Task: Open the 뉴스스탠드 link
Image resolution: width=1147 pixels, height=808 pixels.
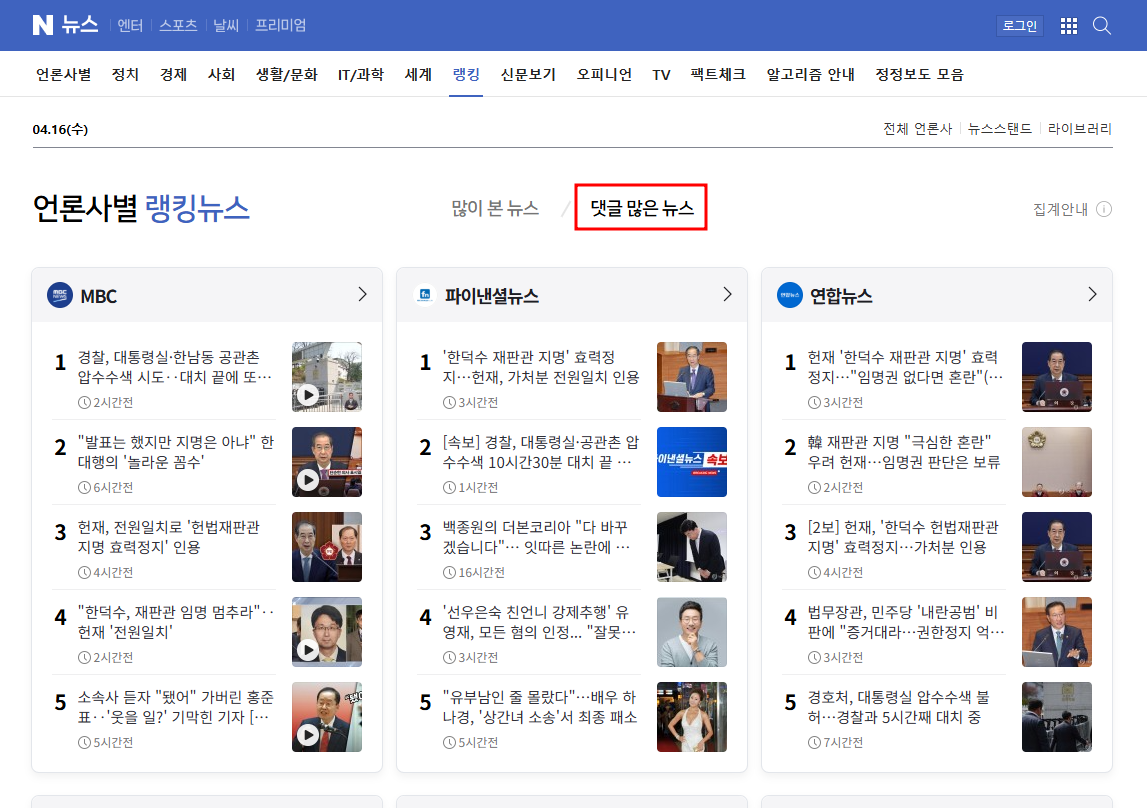Action: coord(999,128)
